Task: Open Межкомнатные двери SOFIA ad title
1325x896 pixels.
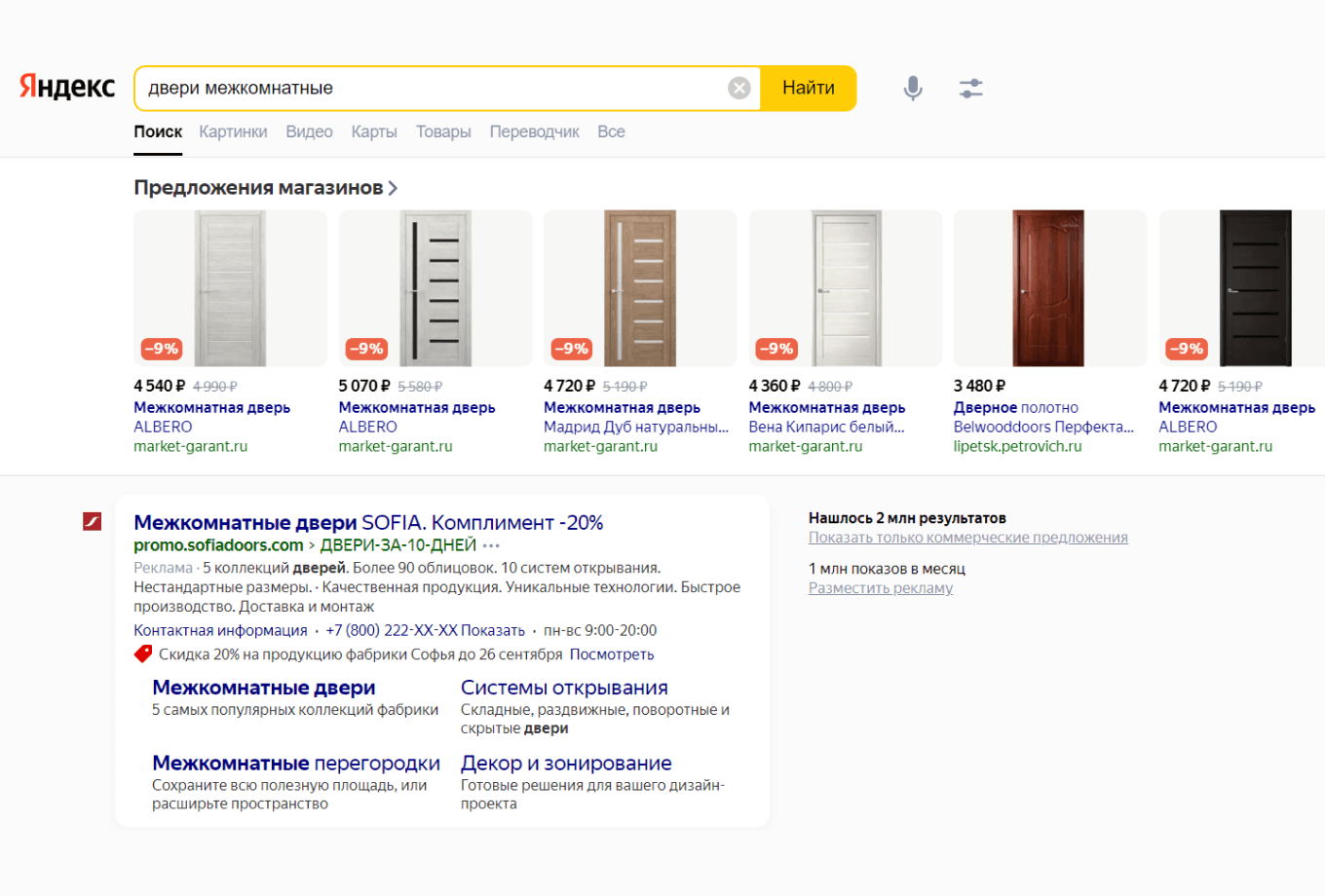Action: pyautogui.click(x=368, y=522)
